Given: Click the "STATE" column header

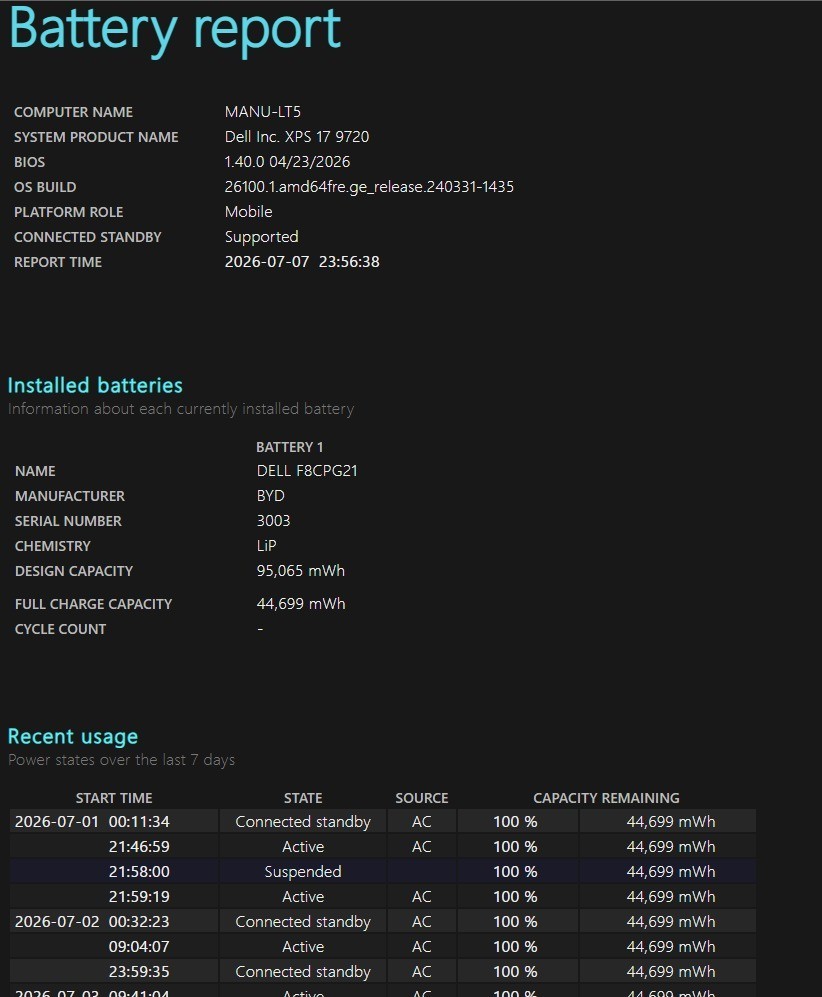Looking at the screenshot, I should [x=303, y=798].
